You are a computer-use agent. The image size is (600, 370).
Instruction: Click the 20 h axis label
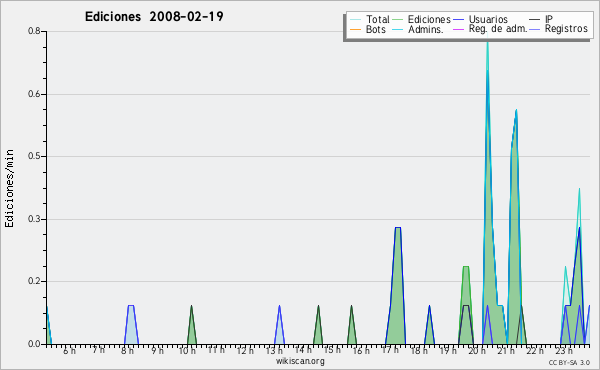coord(476,350)
